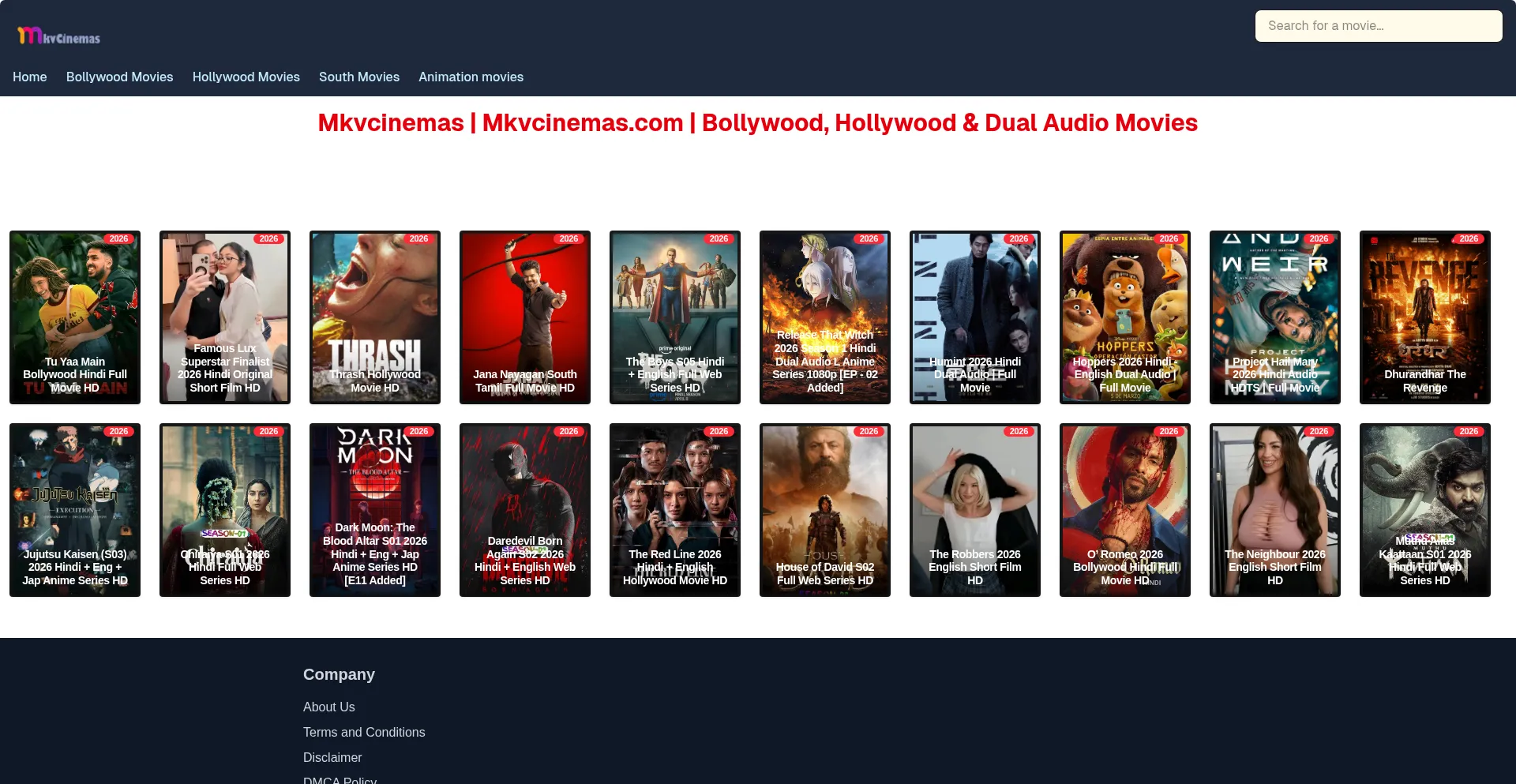Open the About Us footer link
The image size is (1516, 784).
coord(329,707)
